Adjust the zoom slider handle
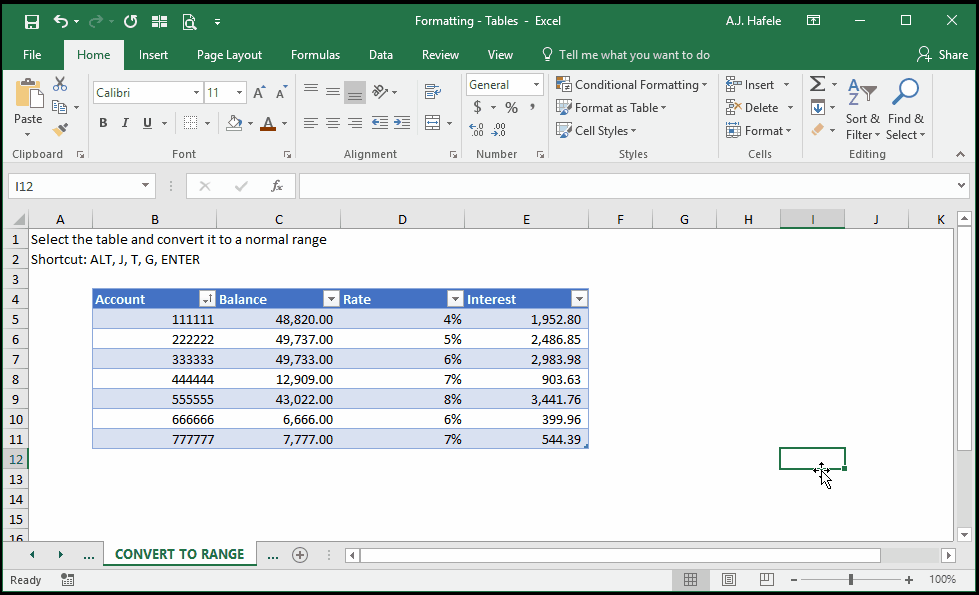The width and height of the screenshot is (979, 595). pos(850,580)
